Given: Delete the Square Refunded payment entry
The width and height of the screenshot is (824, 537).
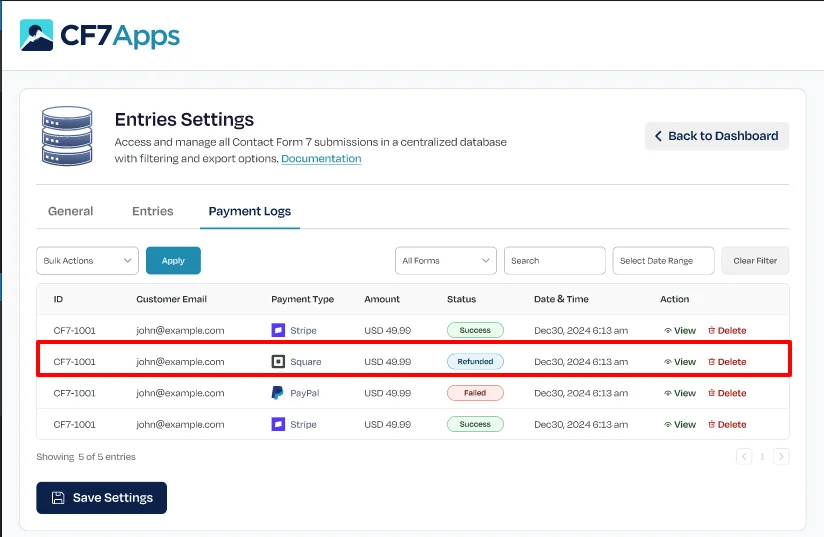Looking at the screenshot, I should coord(727,362).
